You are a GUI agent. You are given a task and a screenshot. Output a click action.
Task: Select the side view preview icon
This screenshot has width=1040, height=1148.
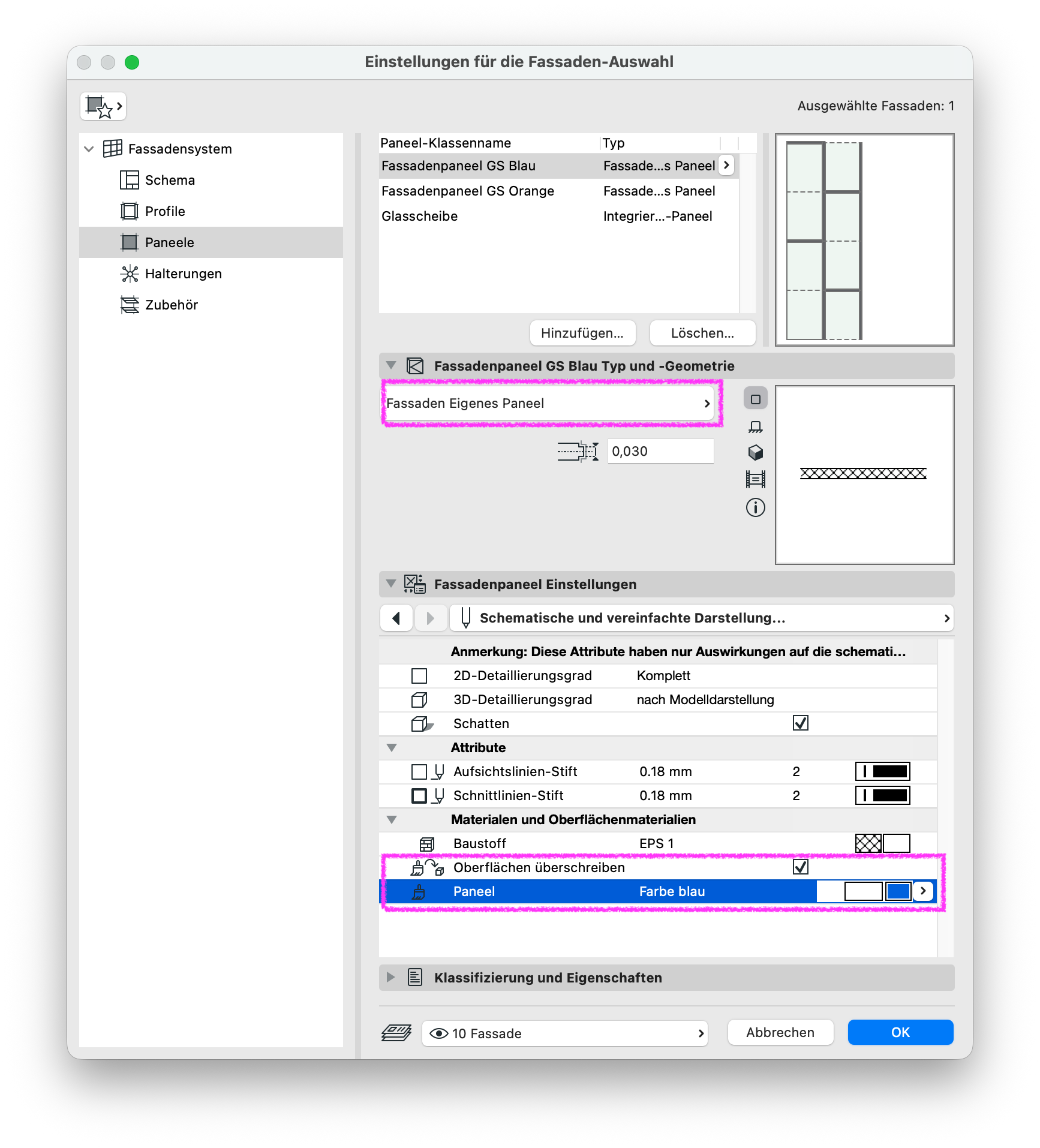(x=756, y=426)
